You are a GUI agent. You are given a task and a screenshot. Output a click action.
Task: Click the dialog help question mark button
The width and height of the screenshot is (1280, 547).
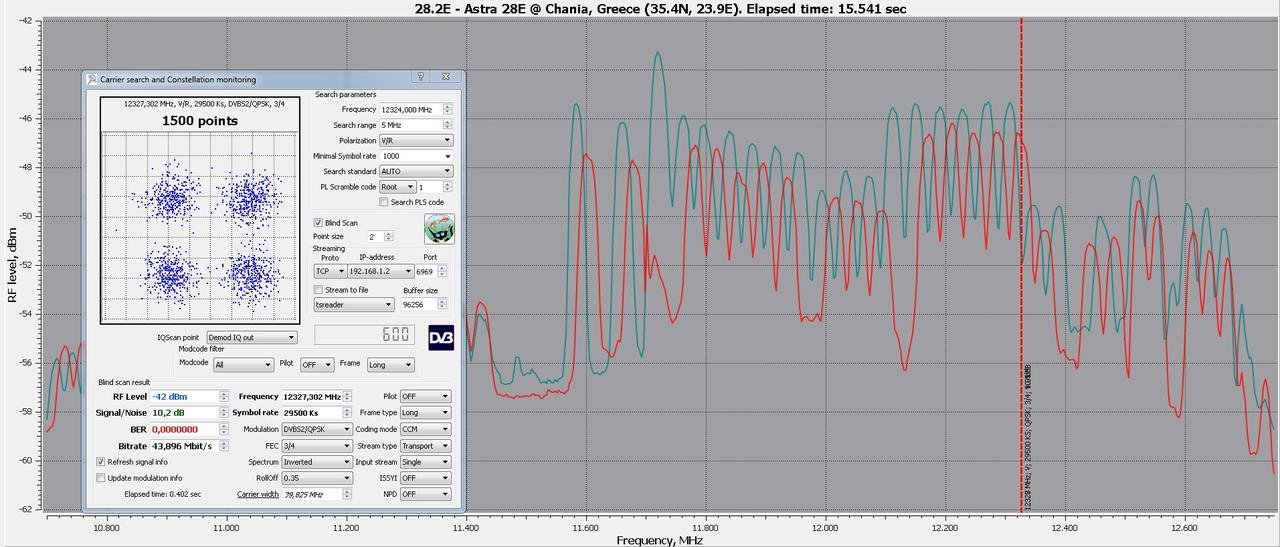click(x=421, y=78)
